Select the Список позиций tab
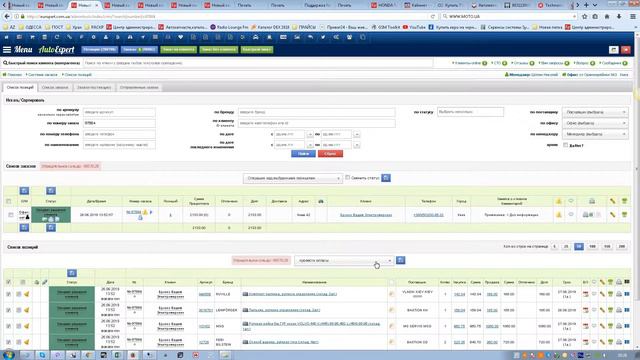 pos(20,87)
